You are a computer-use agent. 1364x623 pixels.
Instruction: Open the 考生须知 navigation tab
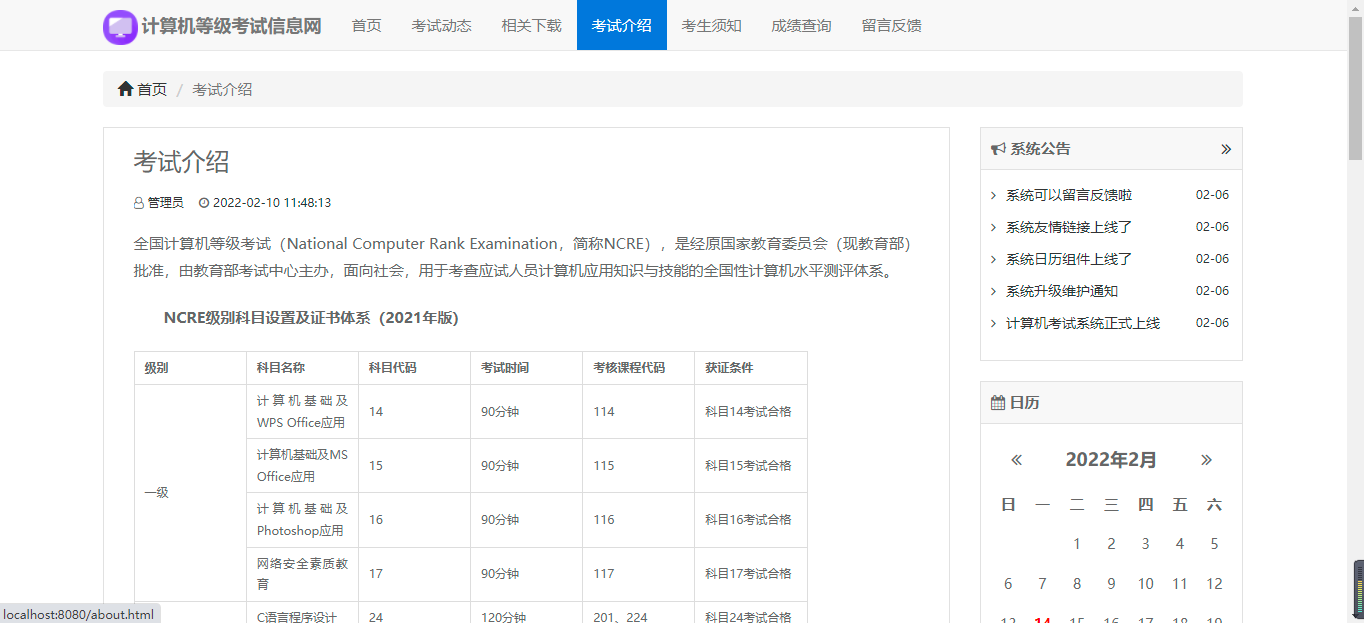(x=711, y=25)
